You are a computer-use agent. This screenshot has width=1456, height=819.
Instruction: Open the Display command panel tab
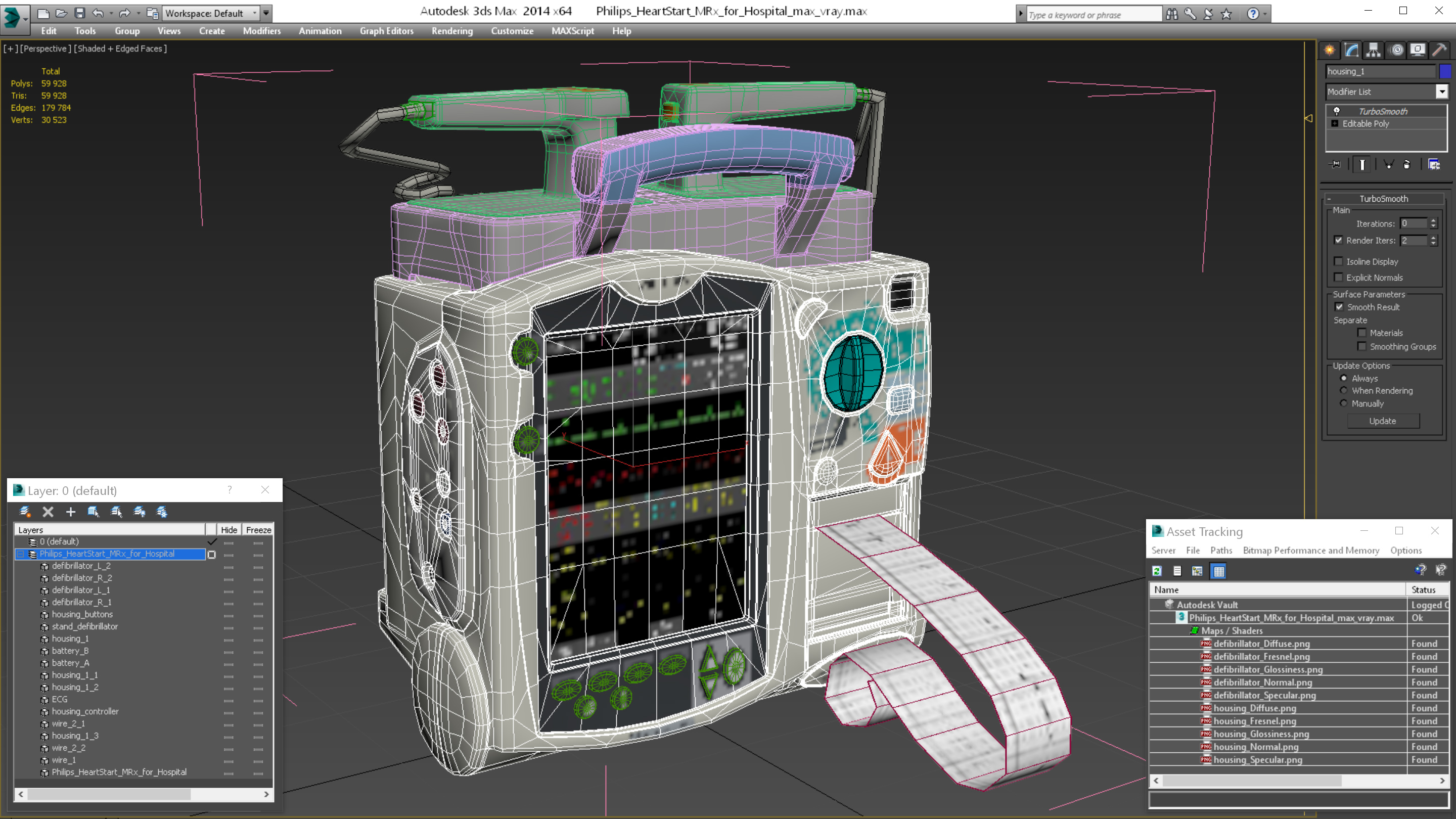click(1418, 51)
